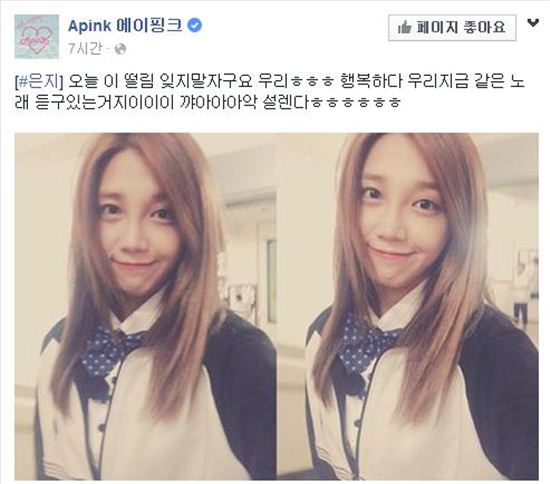Open the Apink heart logo profile picture
This screenshot has height=484, width=550.
[36, 36]
